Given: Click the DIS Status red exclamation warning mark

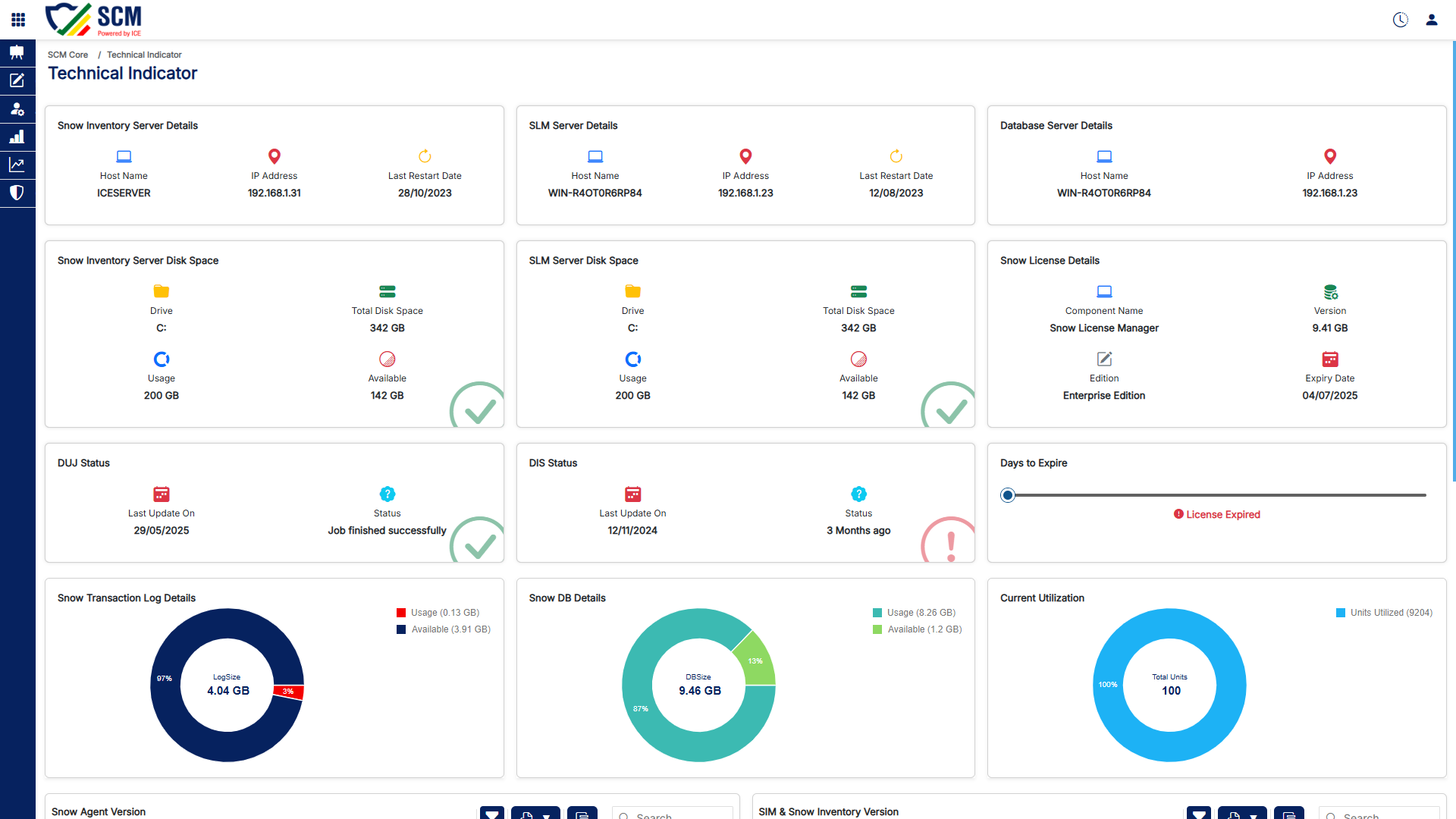Looking at the screenshot, I should point(948,540).
